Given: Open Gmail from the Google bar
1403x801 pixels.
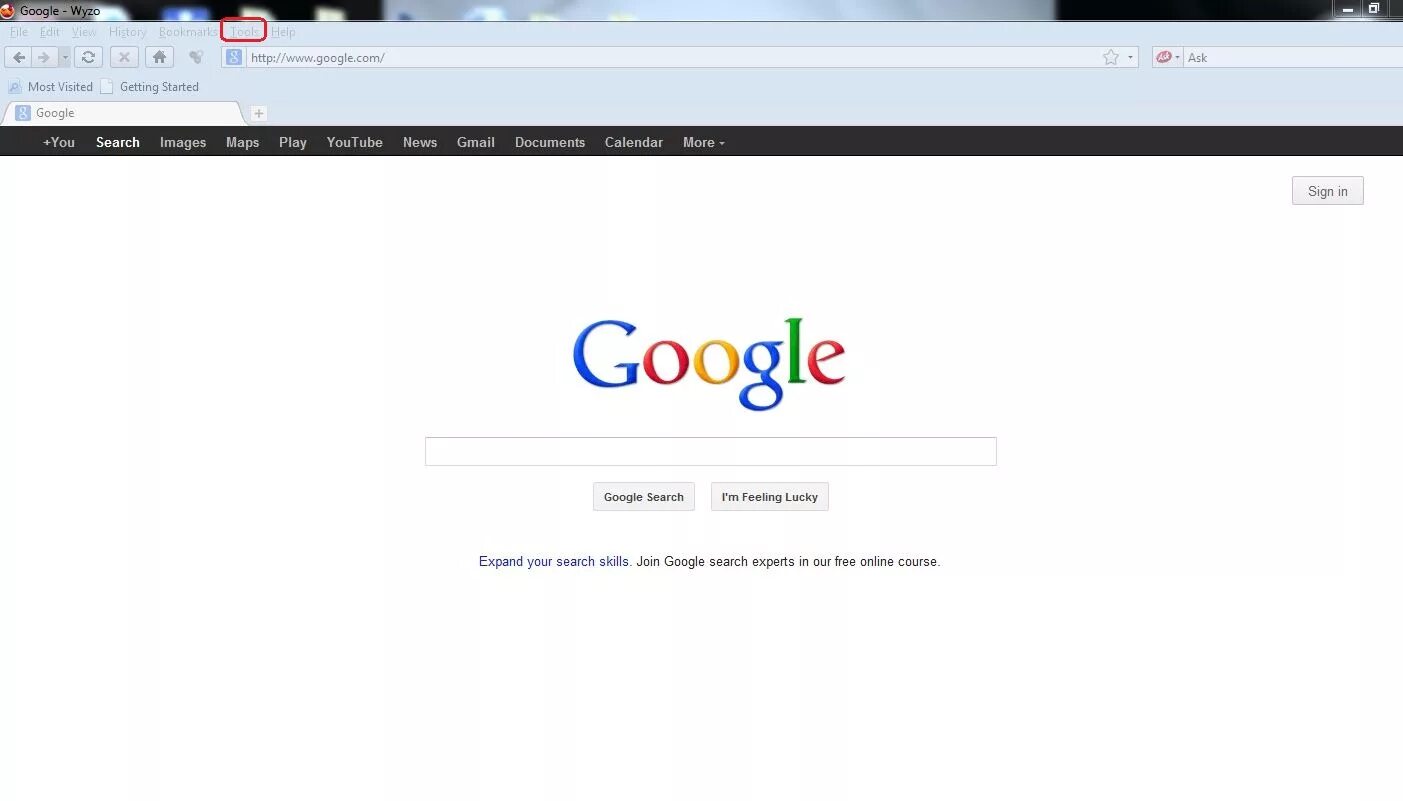Looking at the screenshot, I should point(476,142).
